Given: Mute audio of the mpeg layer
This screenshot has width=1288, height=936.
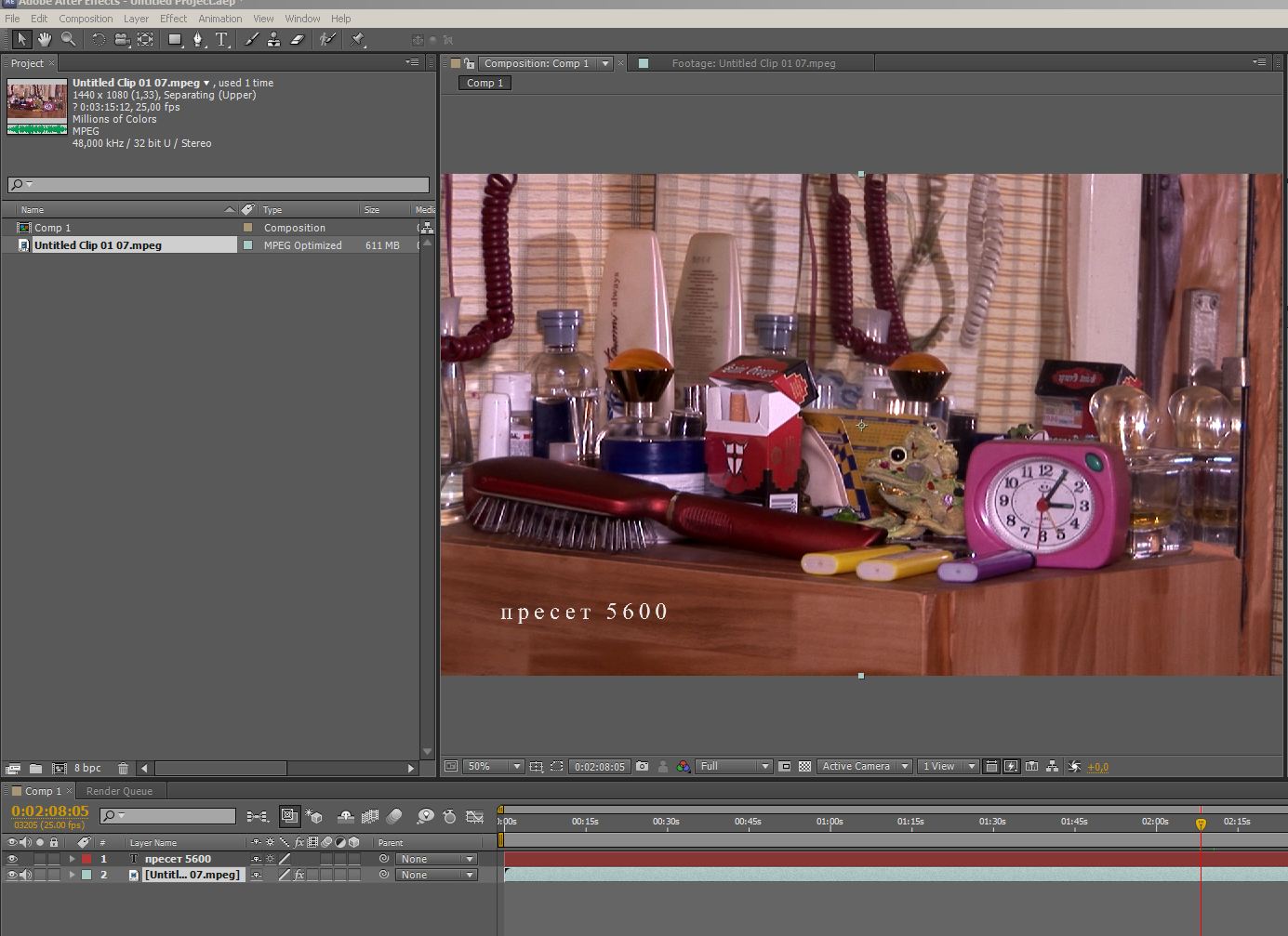Looking at the screenshot, I should point(25,875).
